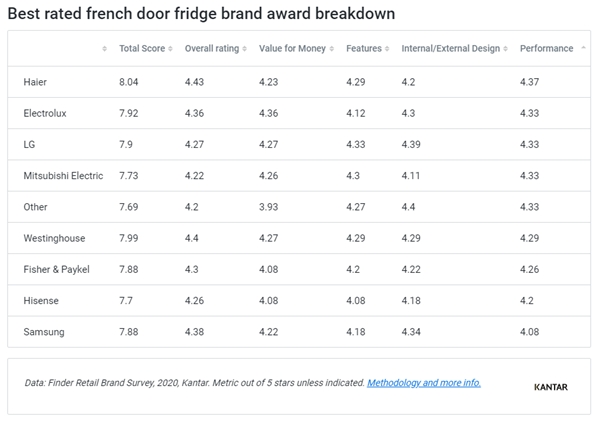
Task: Click Haier's 8.04 Total Score cell
Action: click(130, 82)
